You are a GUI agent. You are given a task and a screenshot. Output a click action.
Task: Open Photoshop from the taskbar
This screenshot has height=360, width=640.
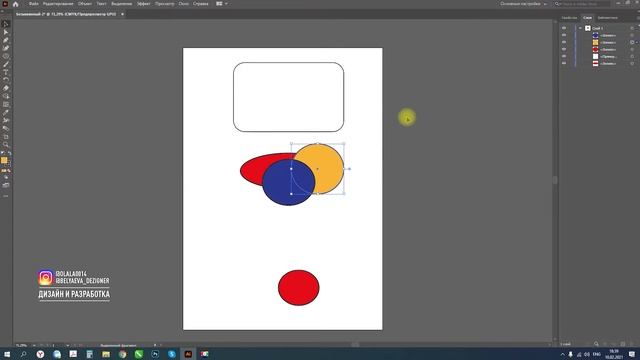point(155,354)
